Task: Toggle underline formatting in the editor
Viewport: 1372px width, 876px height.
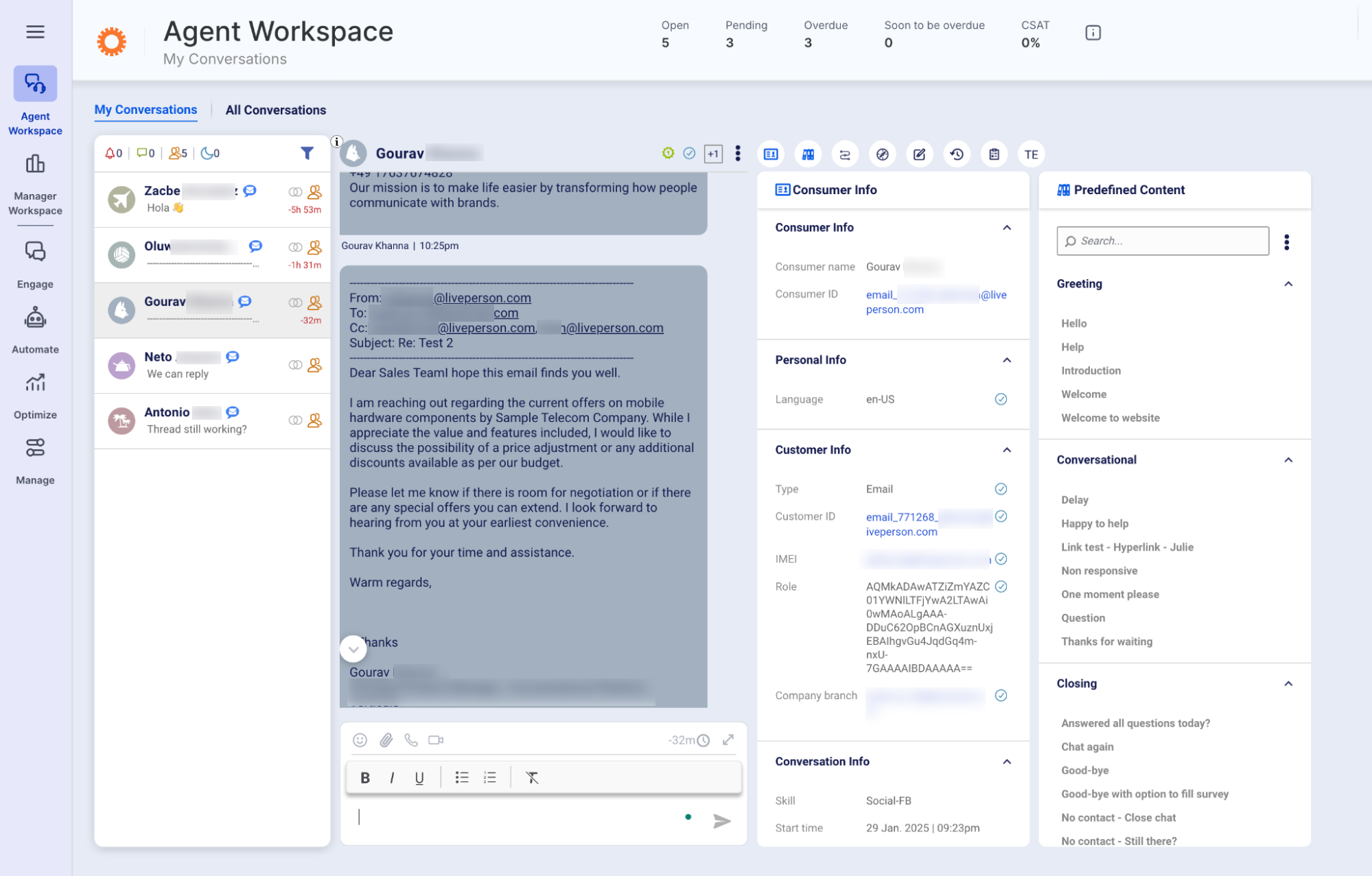Action: click(419, 777)
